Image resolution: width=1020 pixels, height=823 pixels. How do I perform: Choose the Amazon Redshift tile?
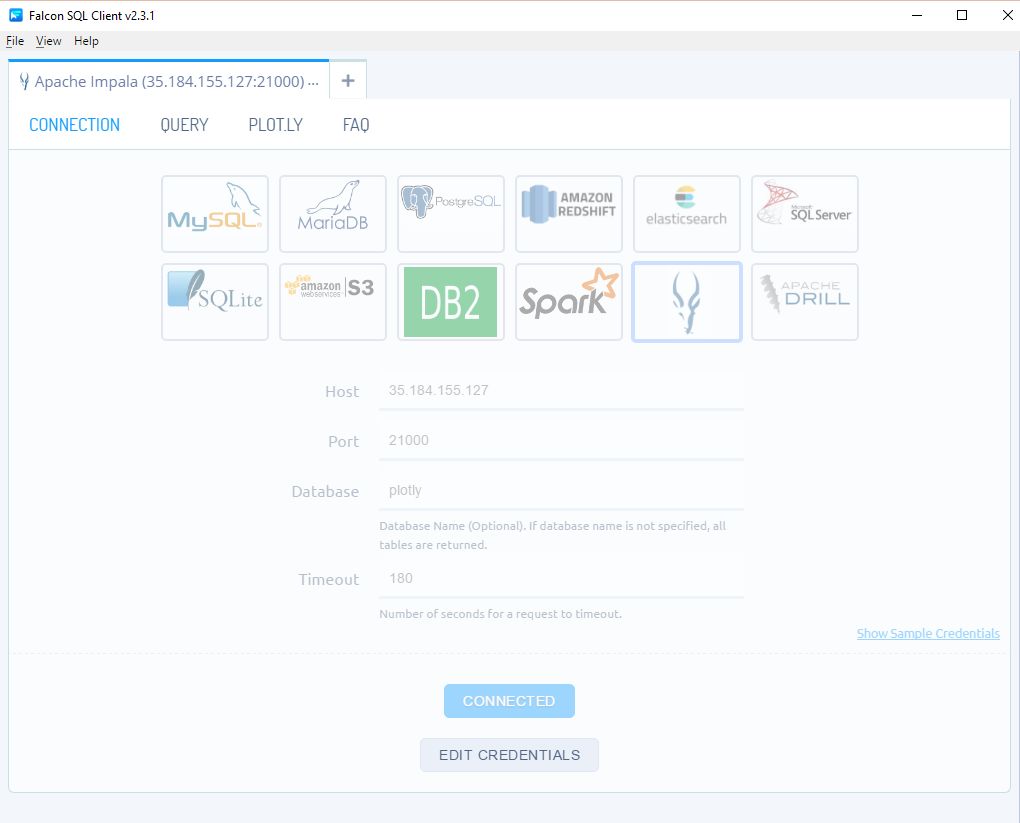(x=569, y=213)
